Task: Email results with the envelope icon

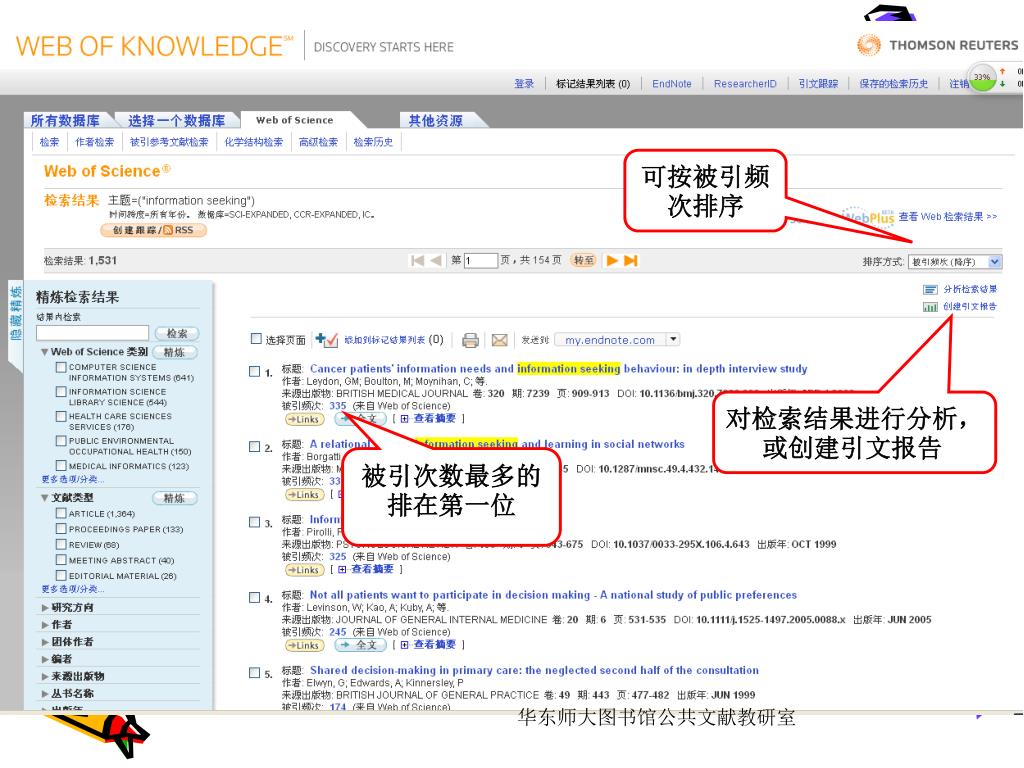Action: [500, 340]
